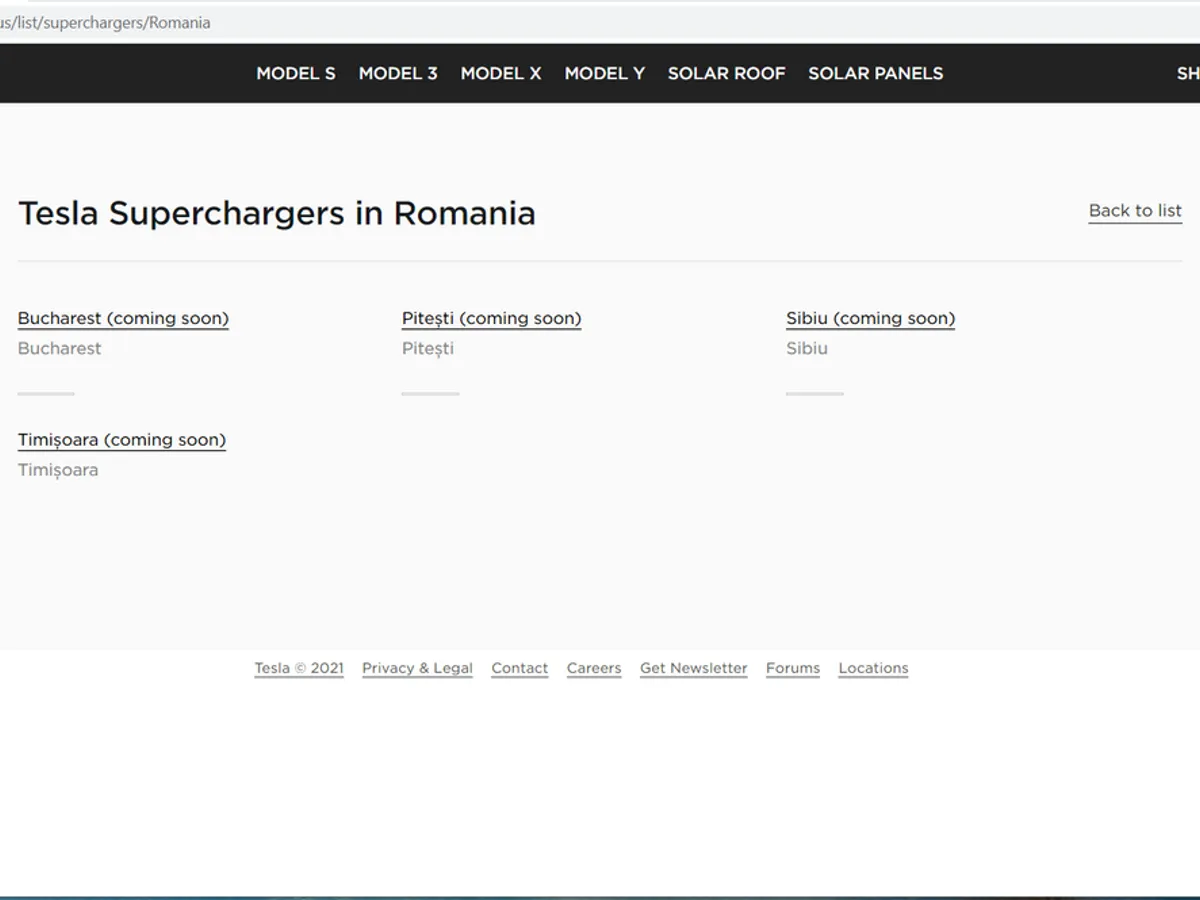1200x900 pixels.
Task: Click the partially visible Shop menu item
Action: tap(1187, 73)
